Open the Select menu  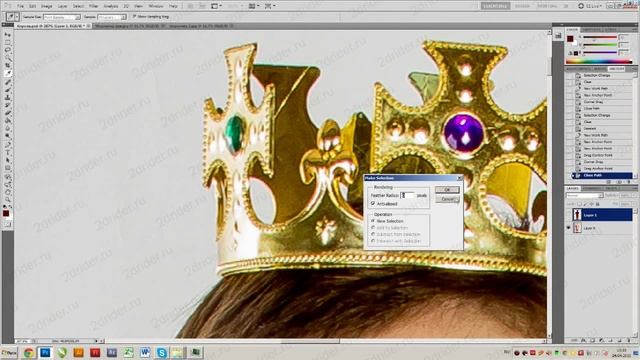pos(78,6)
